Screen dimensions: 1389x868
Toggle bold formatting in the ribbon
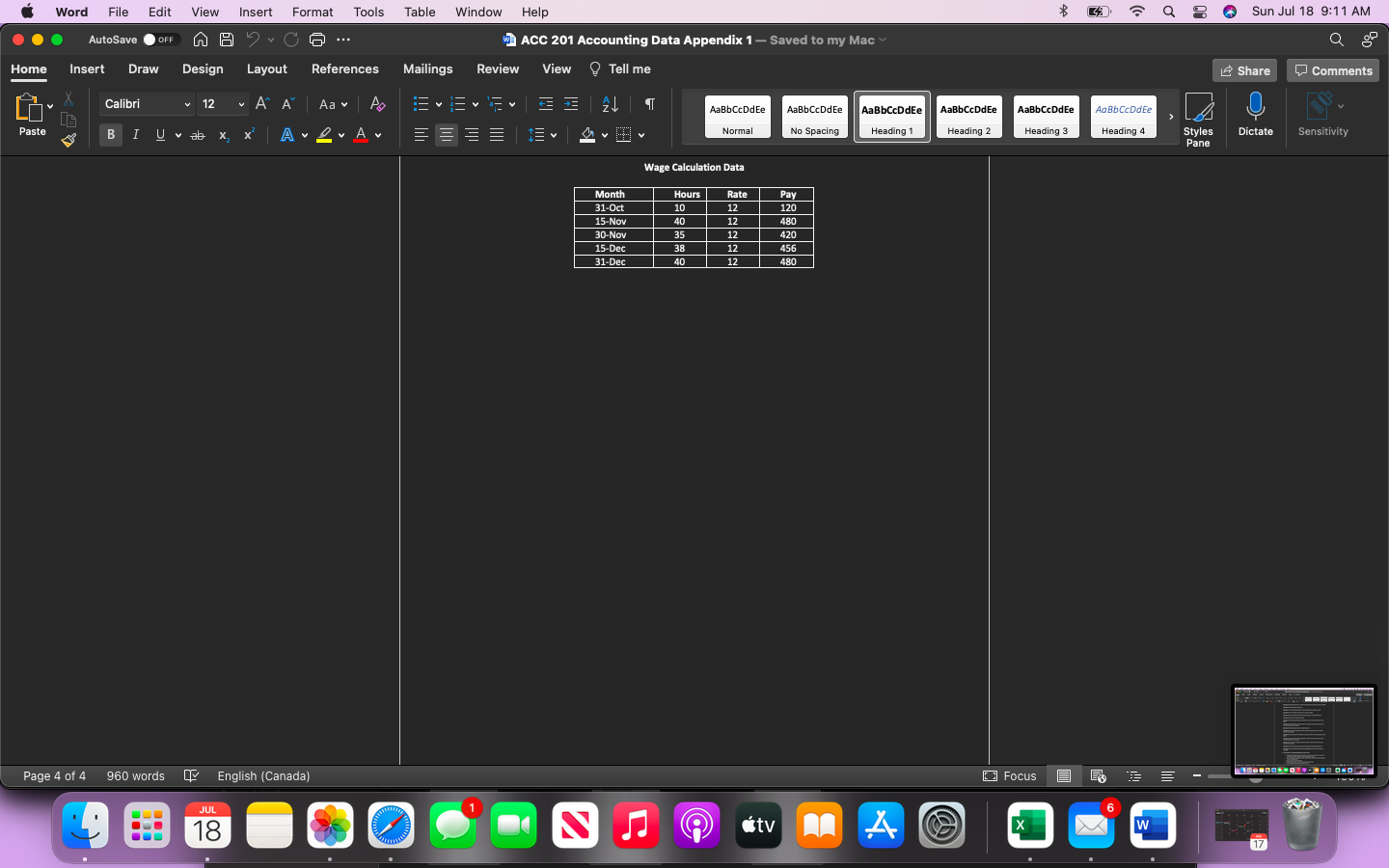[110, 135]
